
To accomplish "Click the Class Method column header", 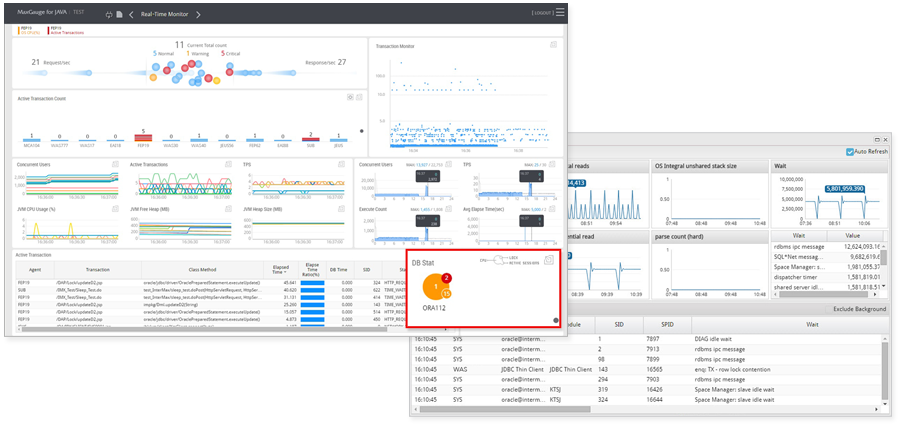I will point(203,269).
